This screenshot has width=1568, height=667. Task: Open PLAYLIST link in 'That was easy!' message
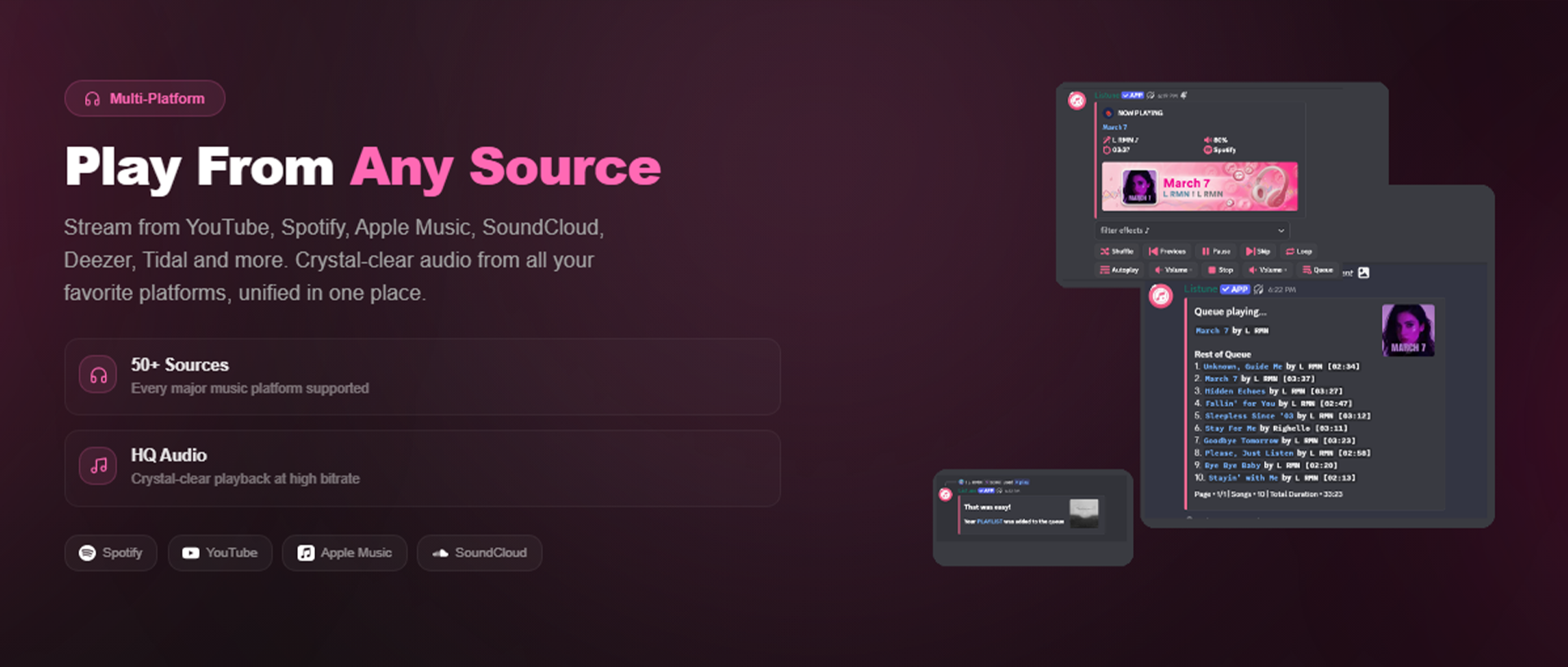[x=989, y=522]
